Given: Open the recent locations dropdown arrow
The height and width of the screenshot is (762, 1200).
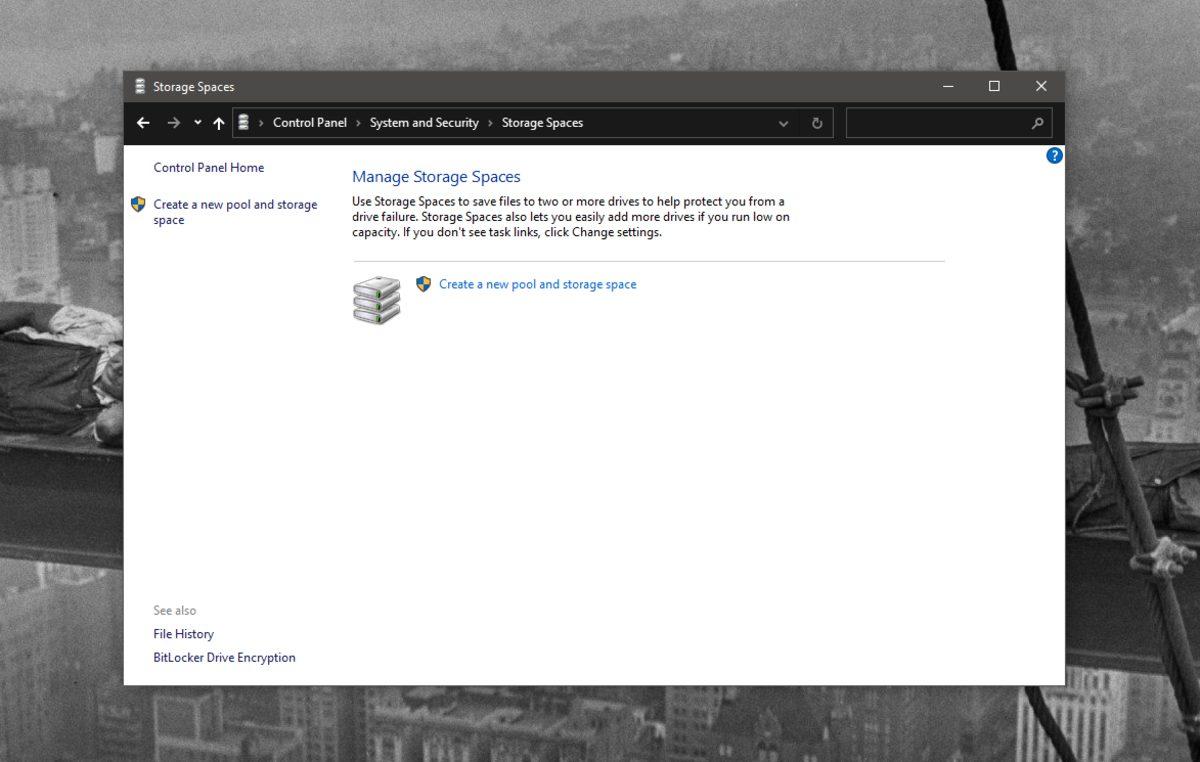Looking at the screenshot, I should pos(197,123).
